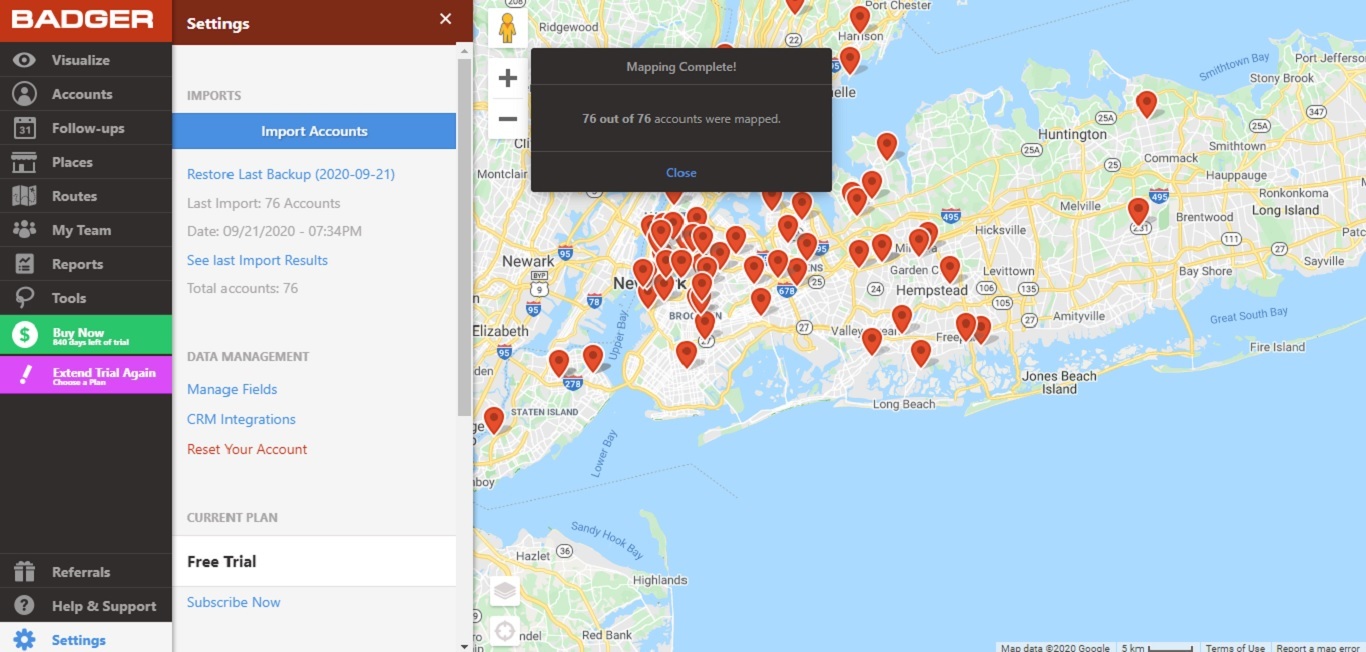
Task: Click the Settings gear icon
Action: [x=24, y=640]
